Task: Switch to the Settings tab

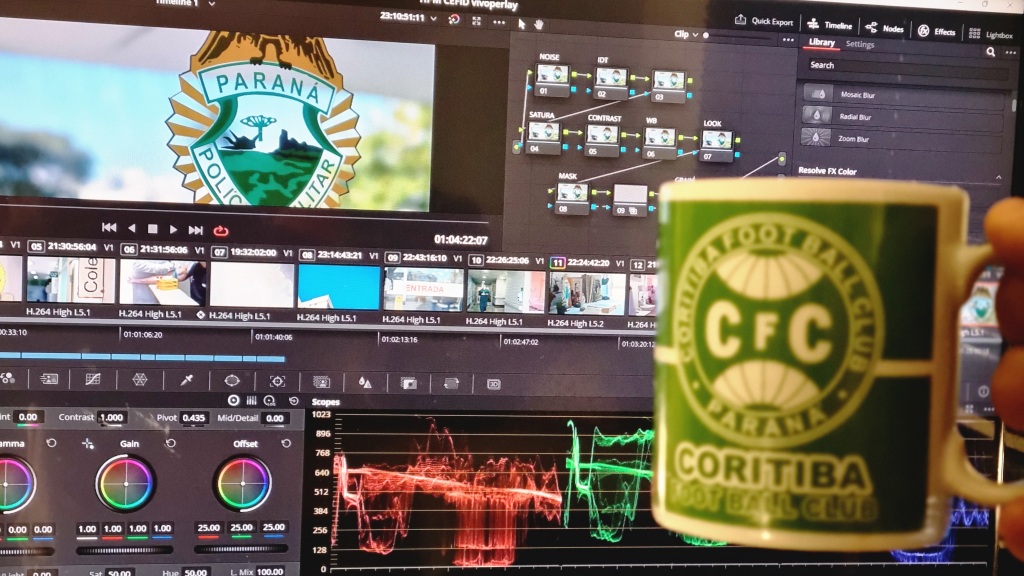Action: [x=859, y=45]
